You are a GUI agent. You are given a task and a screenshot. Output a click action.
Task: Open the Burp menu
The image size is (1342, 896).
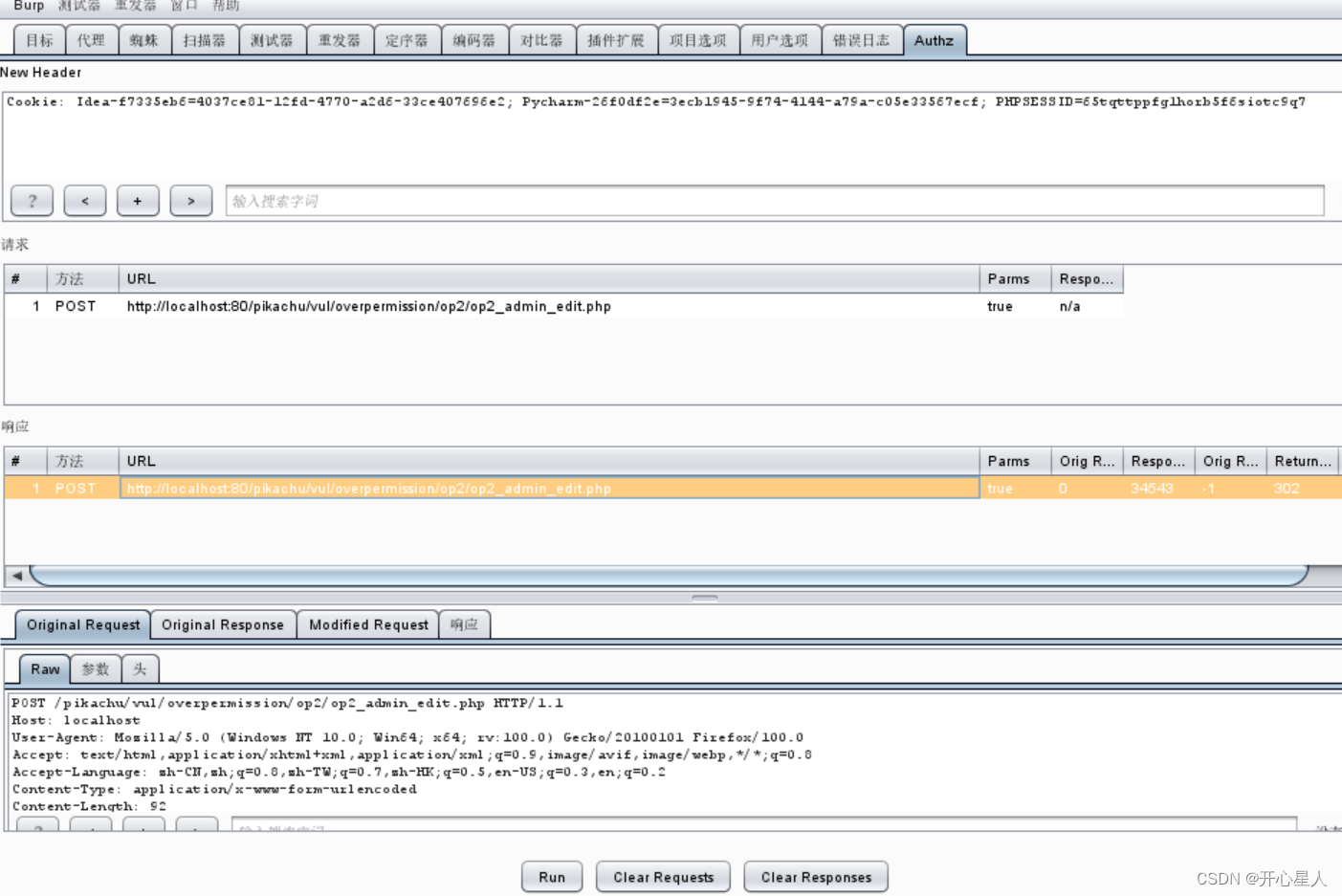(x=29, y=6)
